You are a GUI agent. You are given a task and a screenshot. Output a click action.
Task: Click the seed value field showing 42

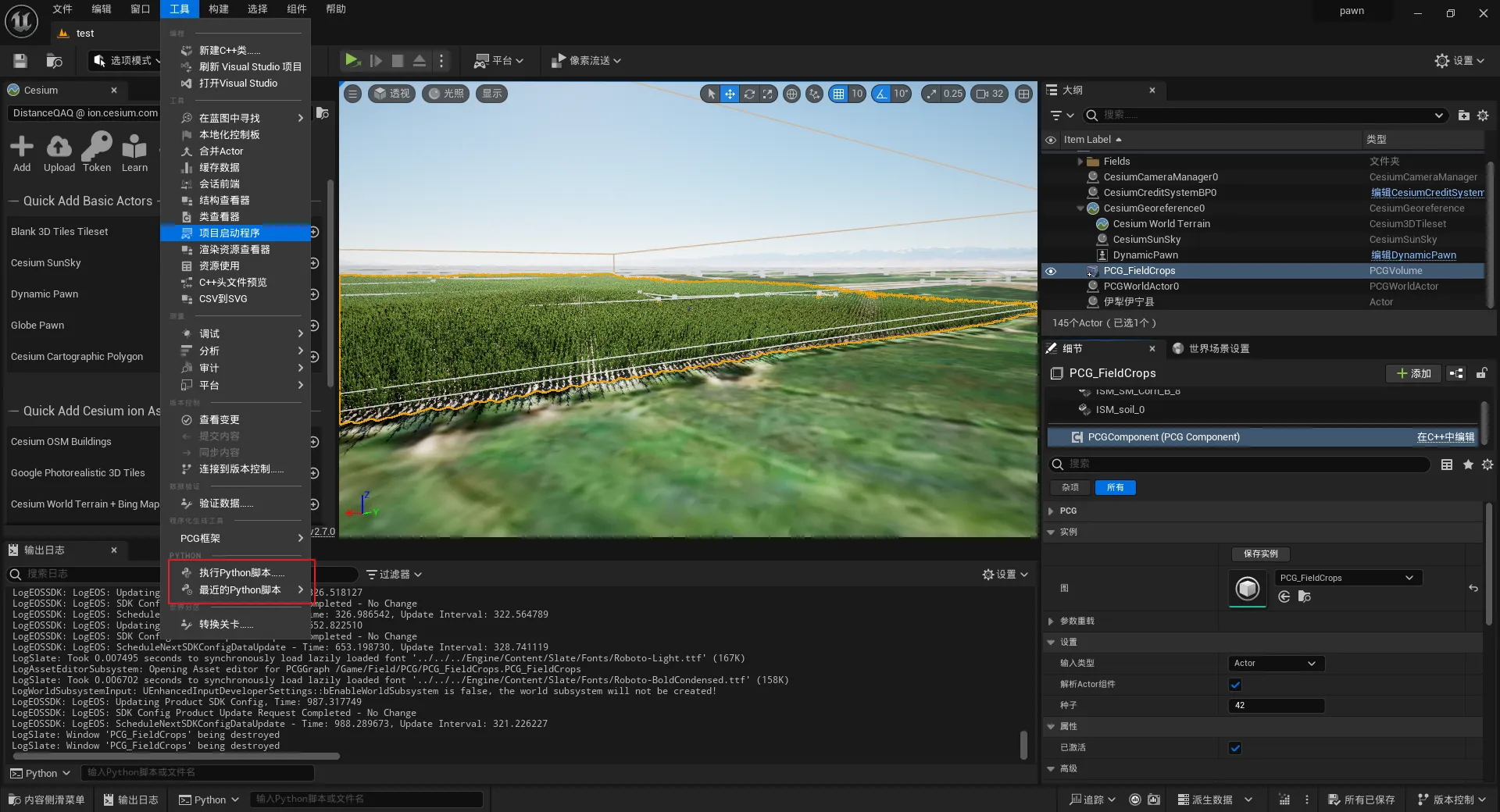coord(1275,705)
